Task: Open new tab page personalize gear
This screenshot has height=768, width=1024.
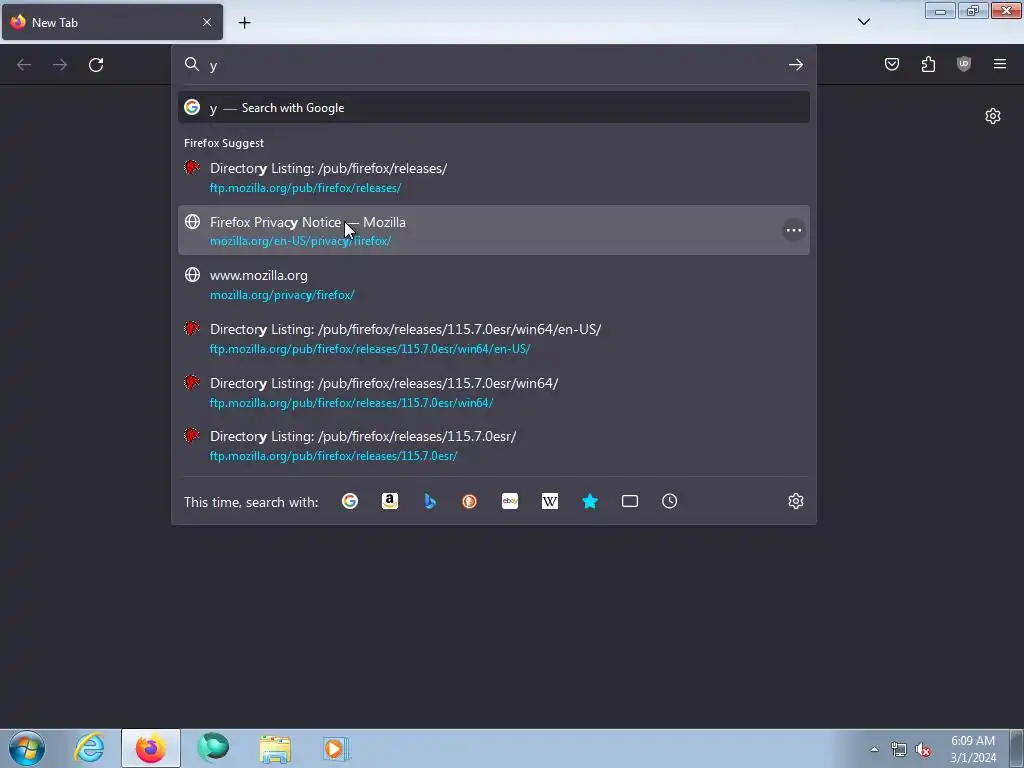Action: (993, 116)
